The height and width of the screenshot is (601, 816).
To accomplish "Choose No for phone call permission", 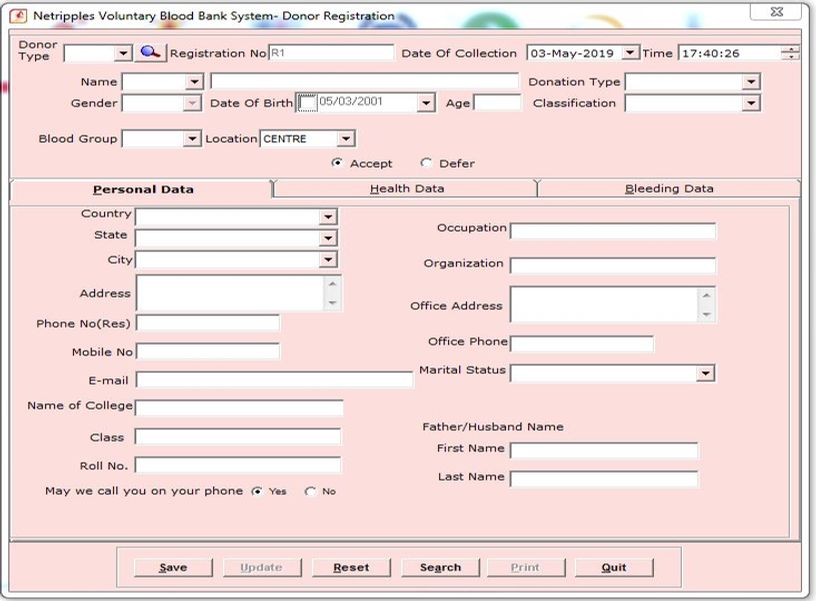I will (310, 491).
